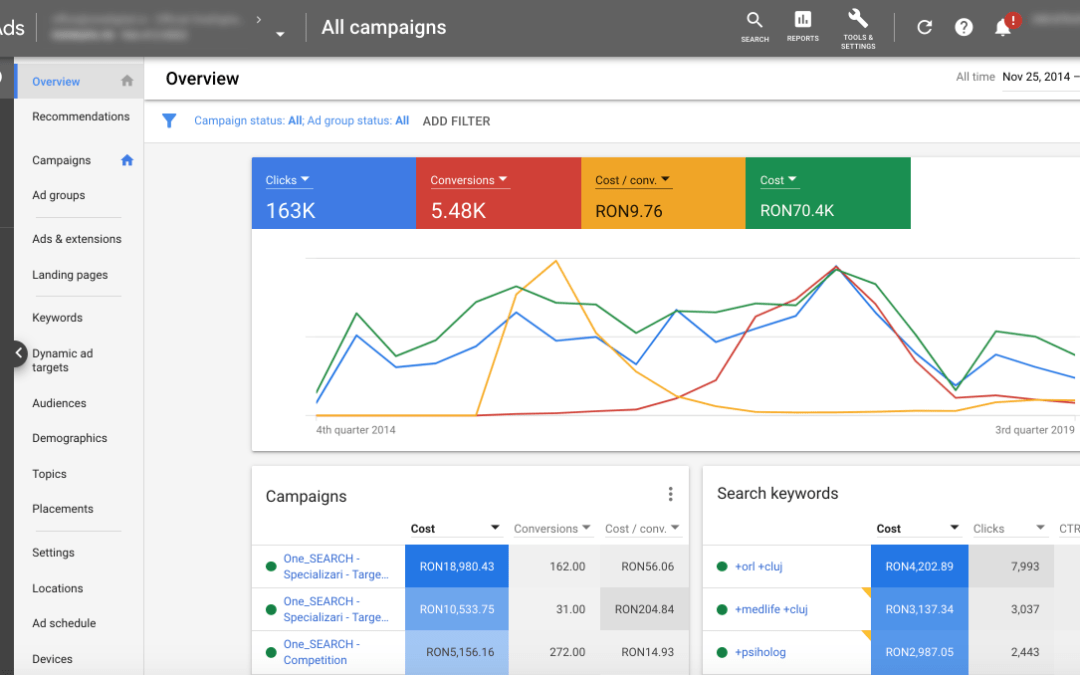Select the green Cost metric tile
Screen dimensions: 1080x675
pyautogui.click(x=828, y=194)
